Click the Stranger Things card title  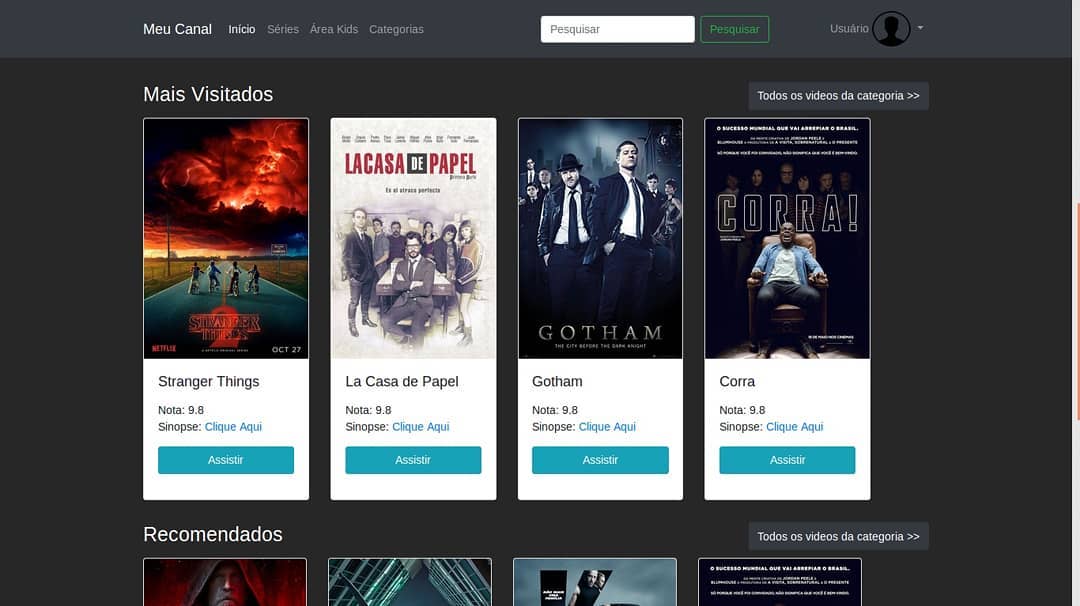tap(209, 382)
